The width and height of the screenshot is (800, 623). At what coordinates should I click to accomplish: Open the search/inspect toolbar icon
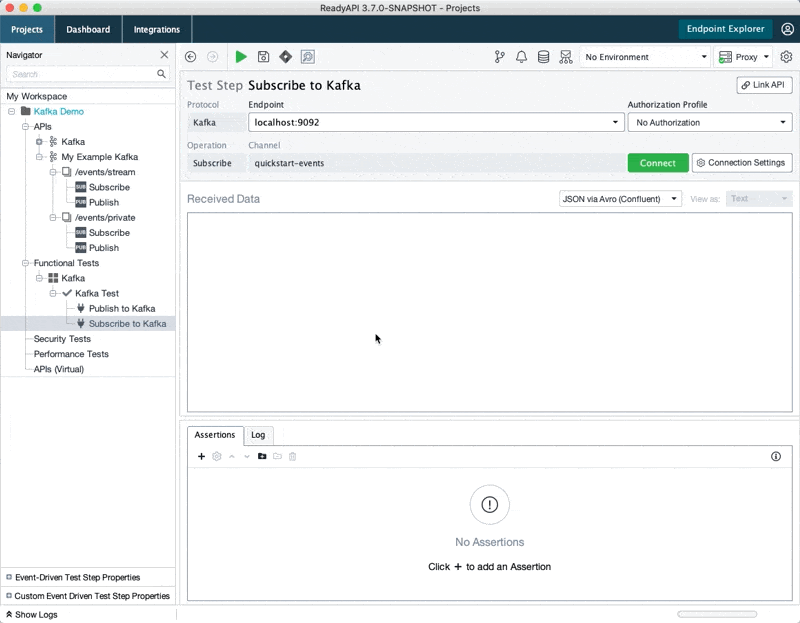point(308,57)
